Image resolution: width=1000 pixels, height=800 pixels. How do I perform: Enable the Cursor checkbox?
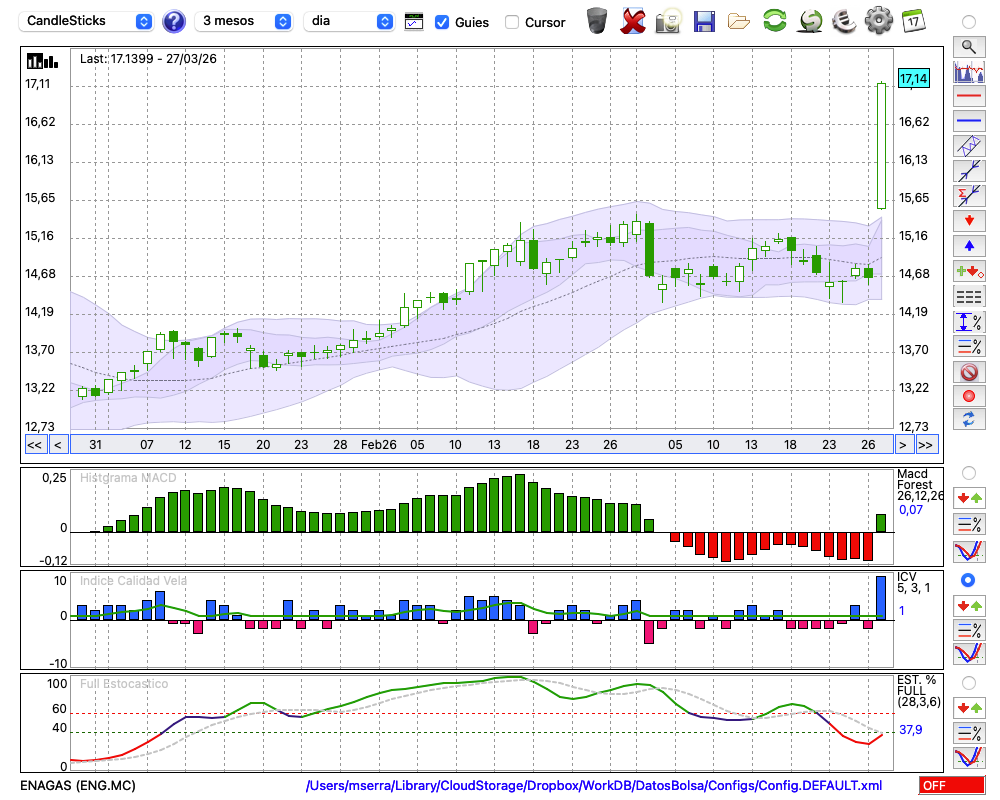coord(512,22)
